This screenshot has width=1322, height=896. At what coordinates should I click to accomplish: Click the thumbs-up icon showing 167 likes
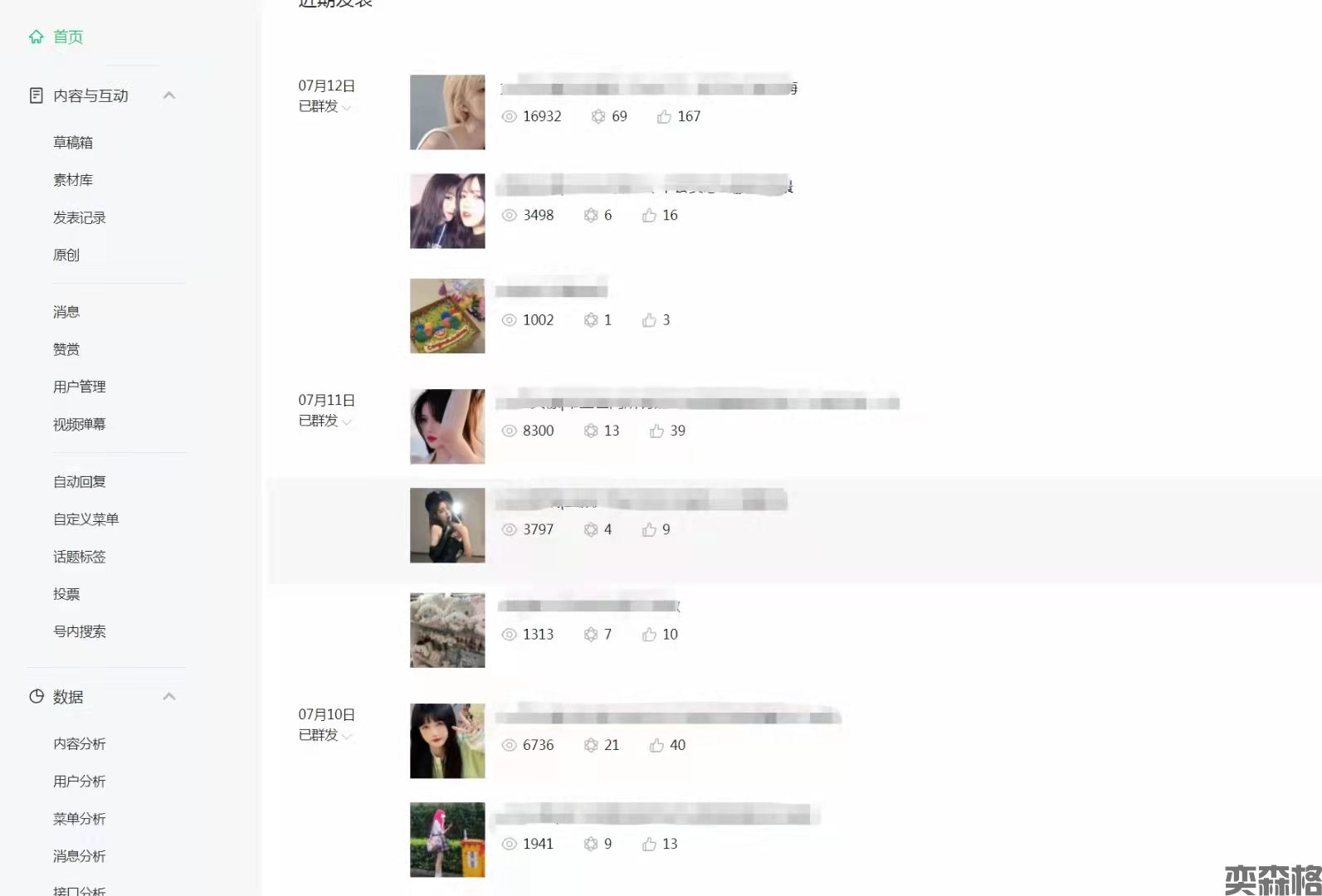(664, 117)
